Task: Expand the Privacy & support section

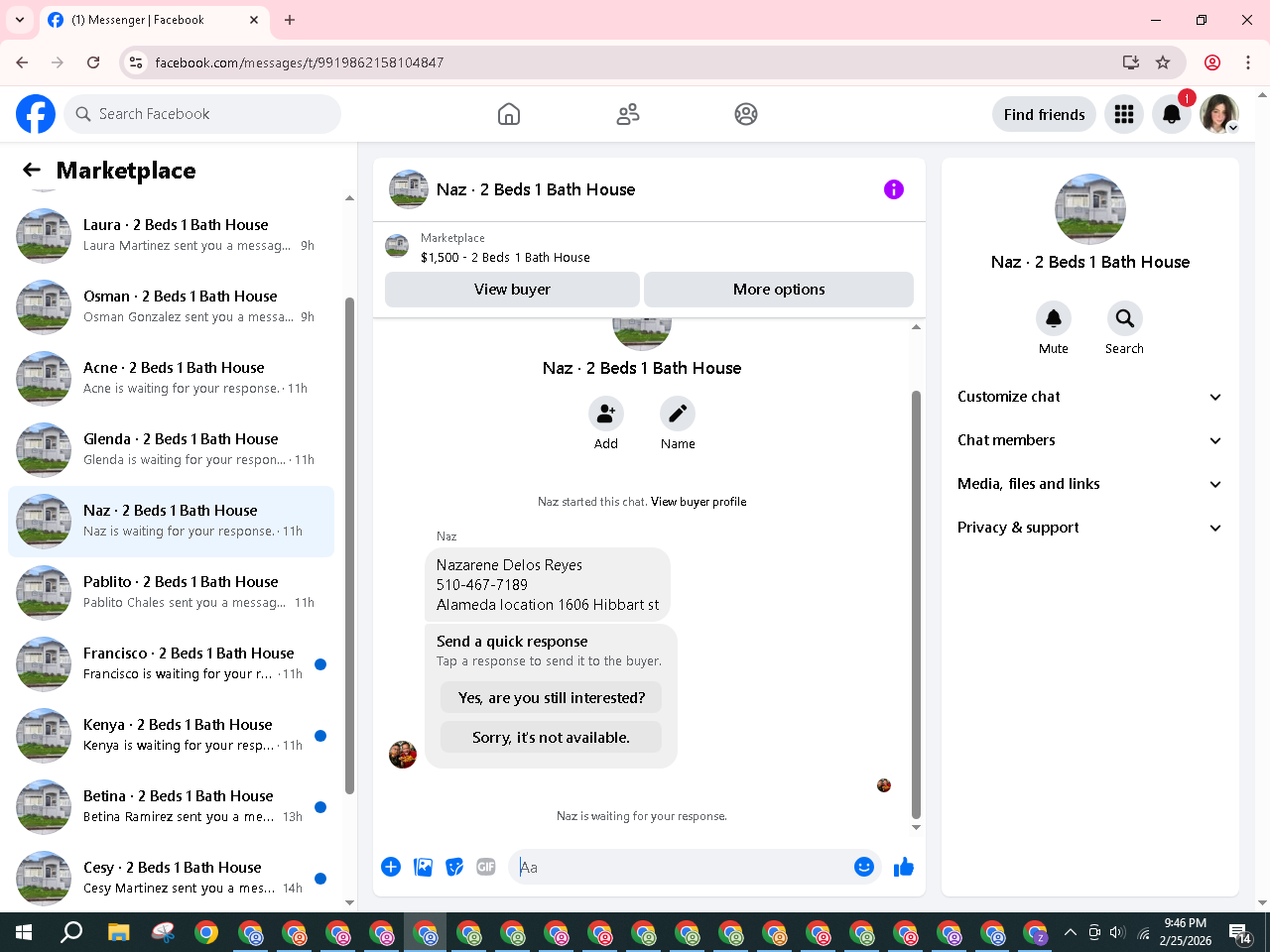Action: [1089, 528]
